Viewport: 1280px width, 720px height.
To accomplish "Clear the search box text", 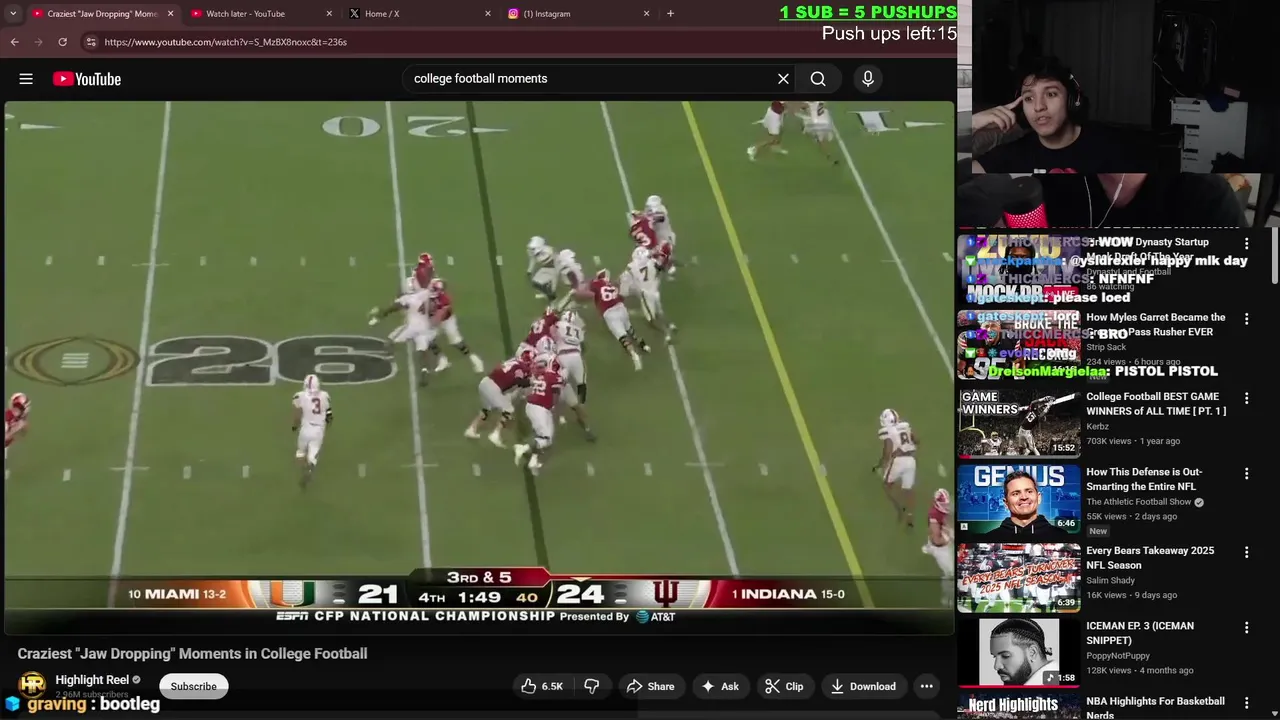I will click(783, 79).
